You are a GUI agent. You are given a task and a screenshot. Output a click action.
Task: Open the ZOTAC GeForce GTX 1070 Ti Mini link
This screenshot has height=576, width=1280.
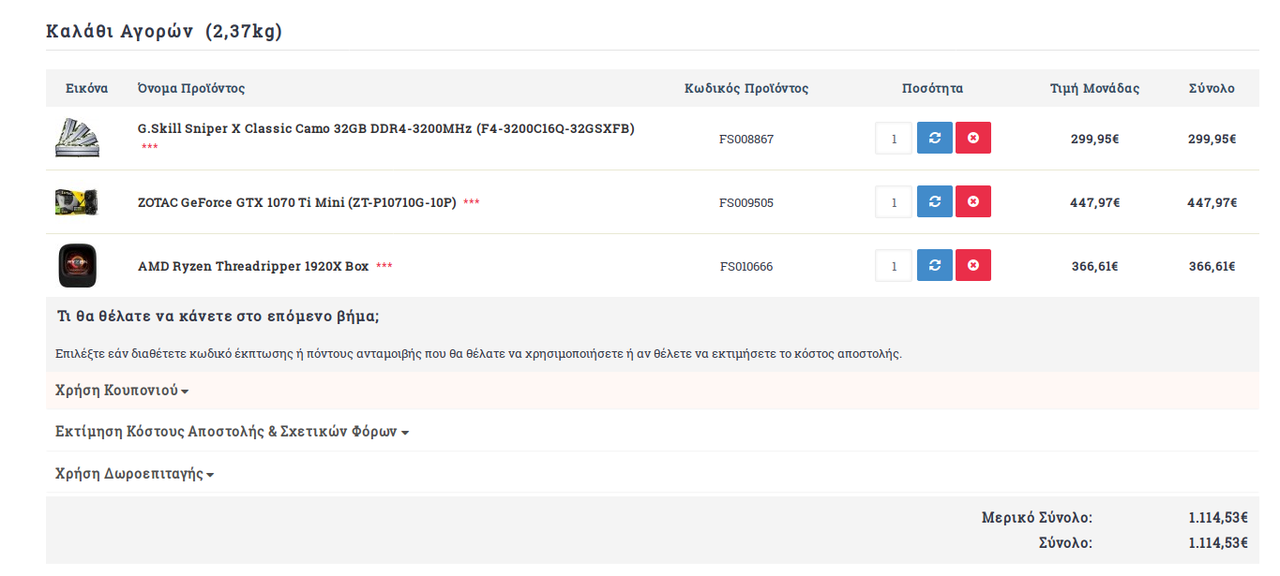(x=297, y=202)
